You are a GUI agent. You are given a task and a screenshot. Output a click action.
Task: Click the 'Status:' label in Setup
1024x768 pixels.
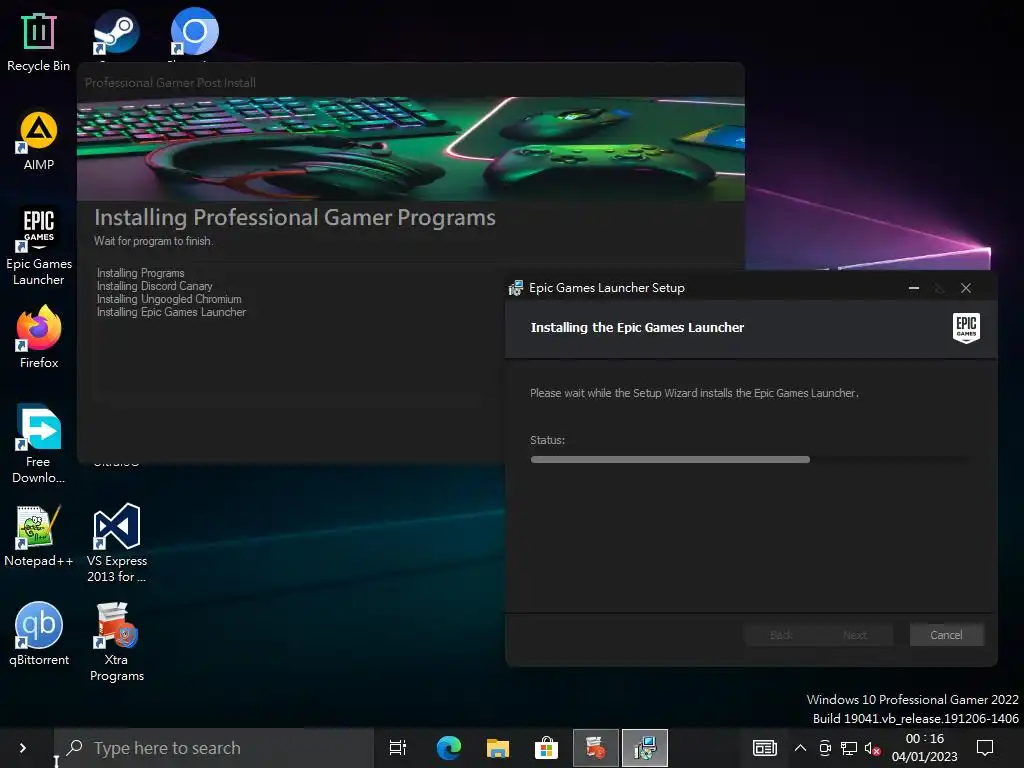coord(547,440)
